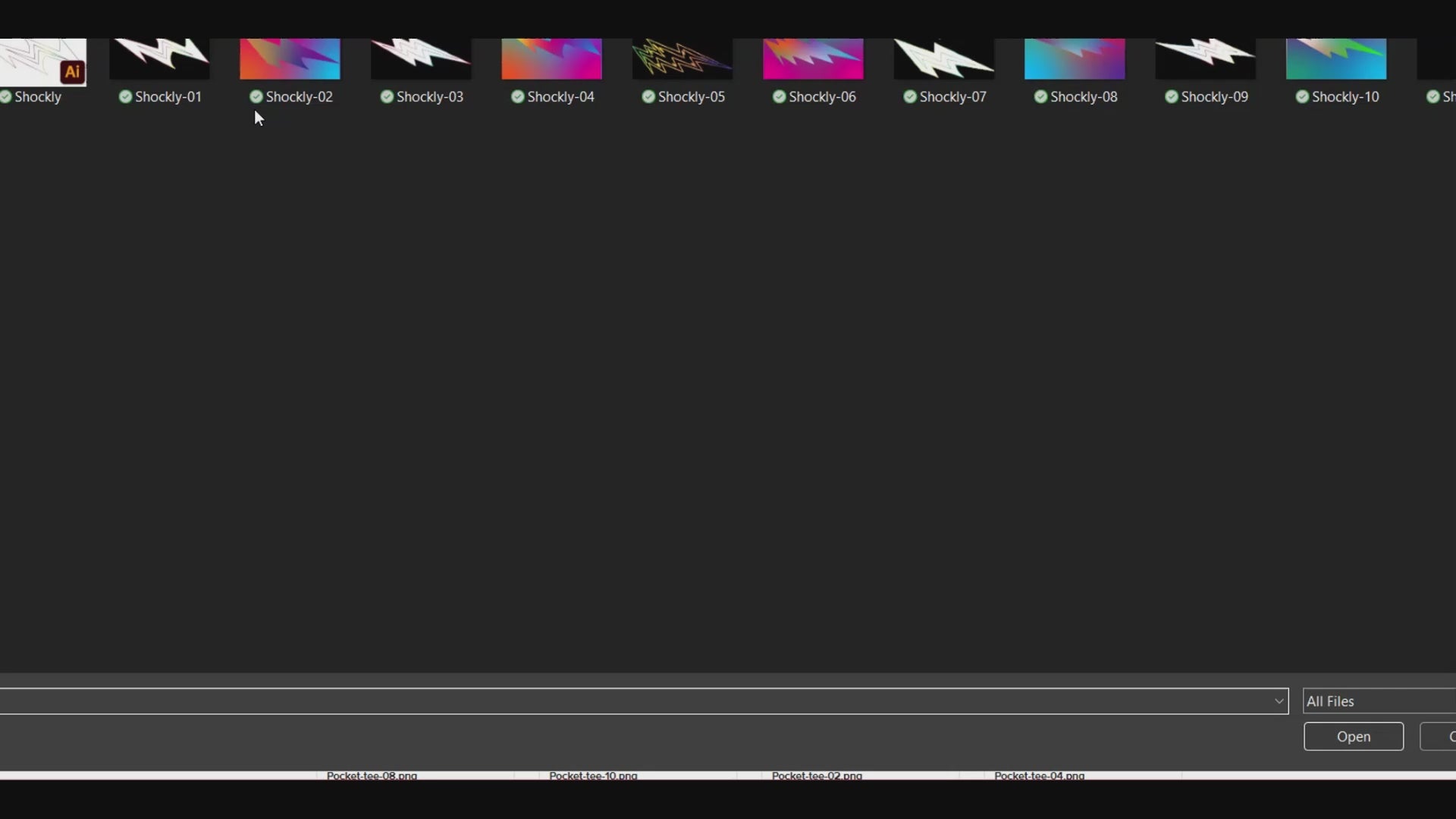
Task: Expand the file name dropdown arrow
Action: (1279, 701)
